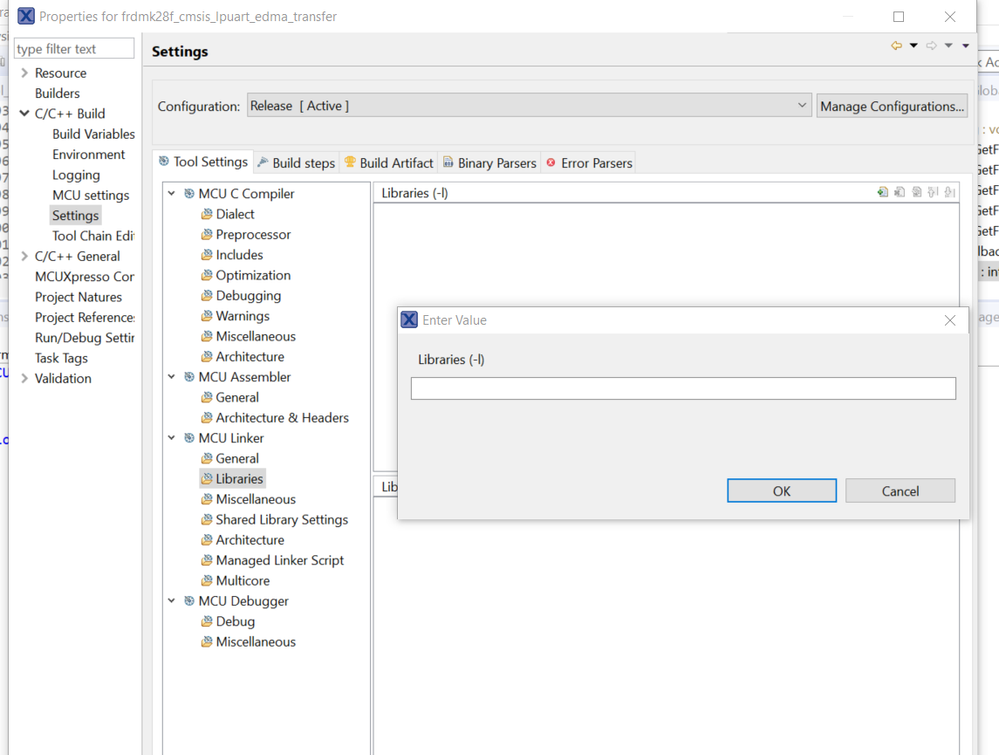Viewport: 999px width, 755px height.
Task: Collapse the C/C++ Build category
Action: point(24,114)
